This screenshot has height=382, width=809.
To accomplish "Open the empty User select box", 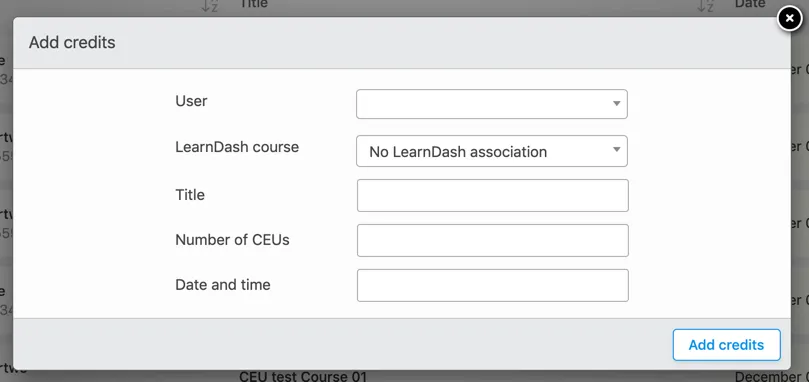I will (x=492, y=104).
